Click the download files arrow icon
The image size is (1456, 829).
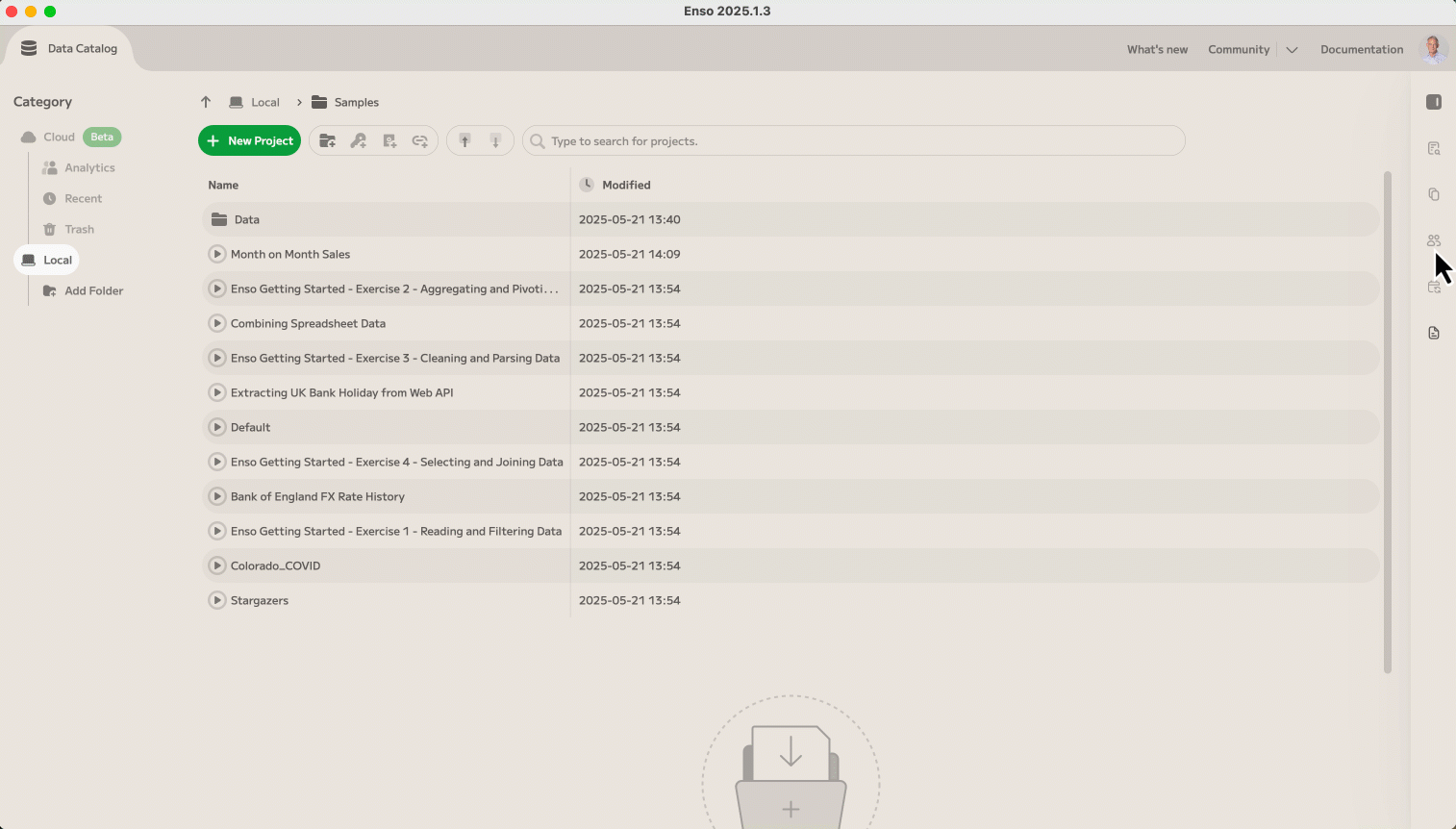pyautogui.click(x=496, y=140)
